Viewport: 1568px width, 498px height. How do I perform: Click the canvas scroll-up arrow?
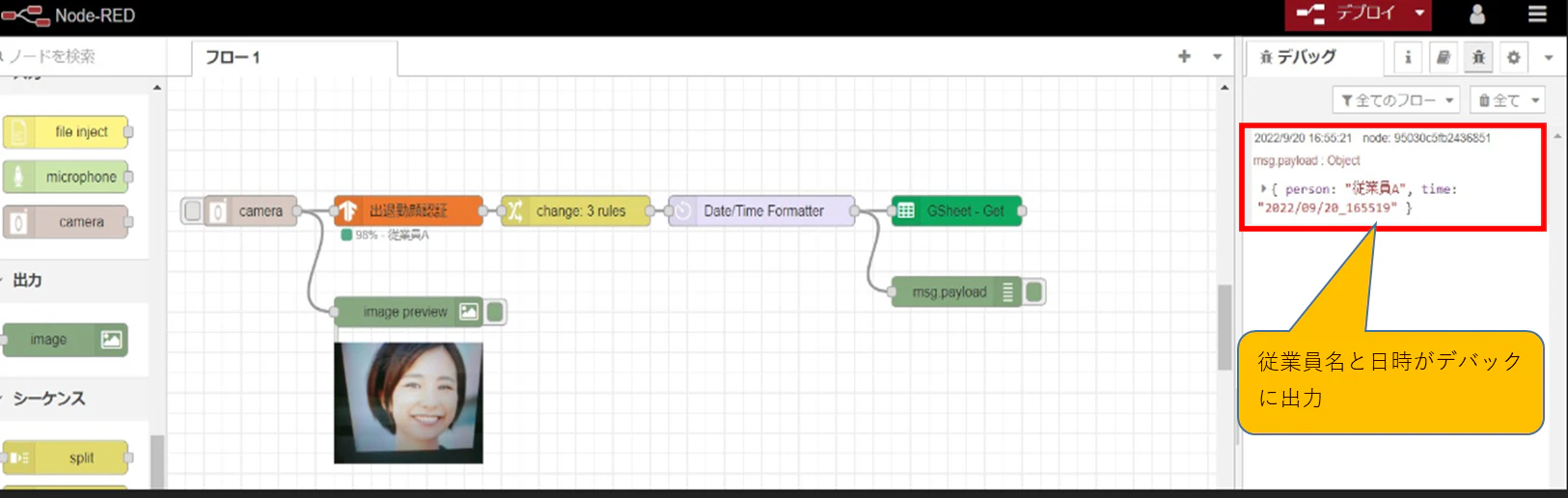click(x=1224, y=88)
